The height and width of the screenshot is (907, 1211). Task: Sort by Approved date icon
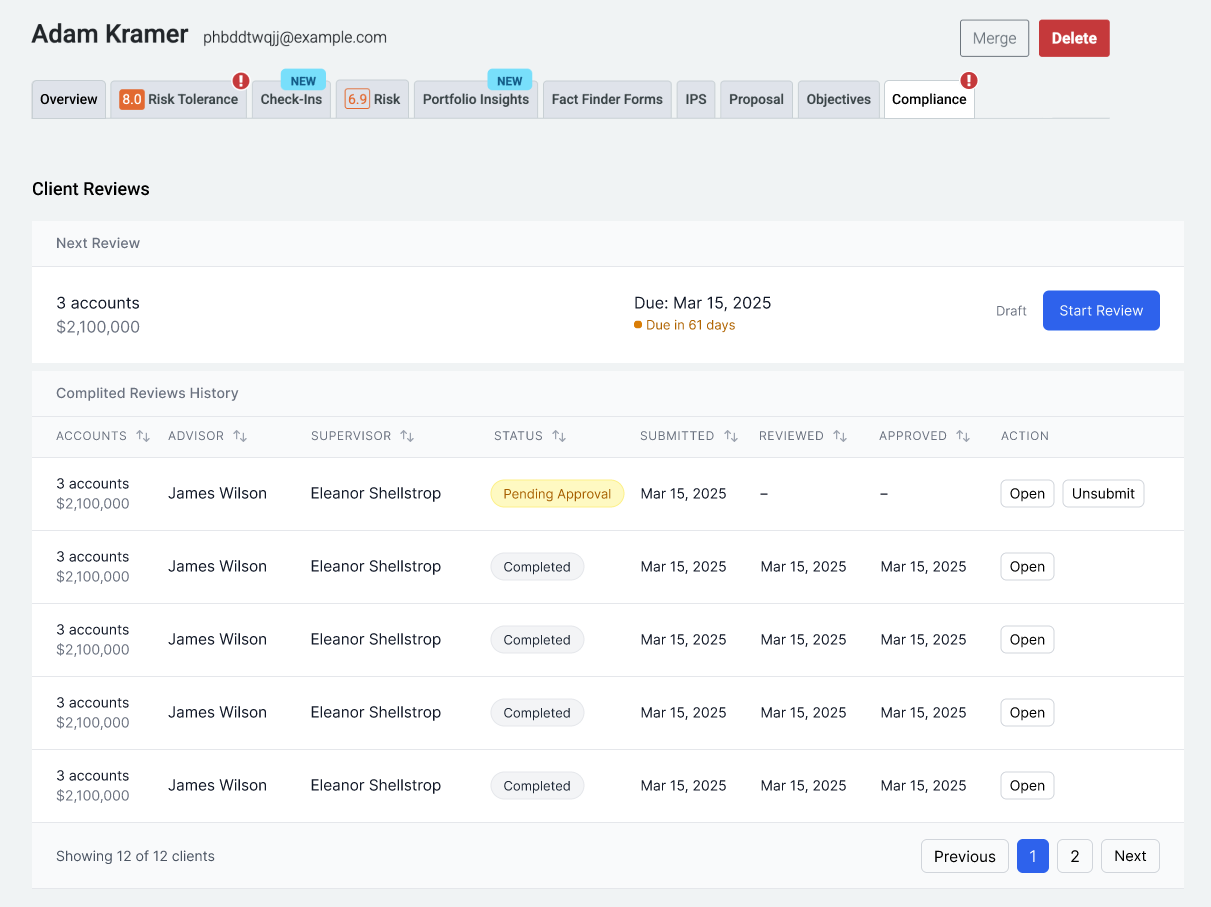963,436
